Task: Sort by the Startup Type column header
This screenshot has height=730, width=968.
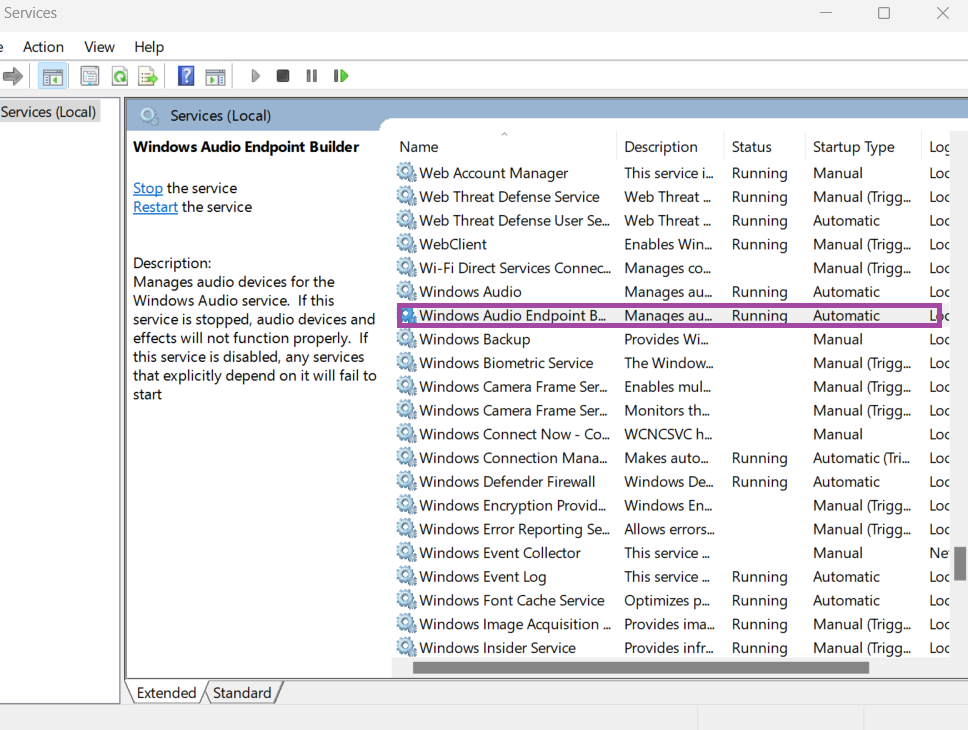Action: 853,147
